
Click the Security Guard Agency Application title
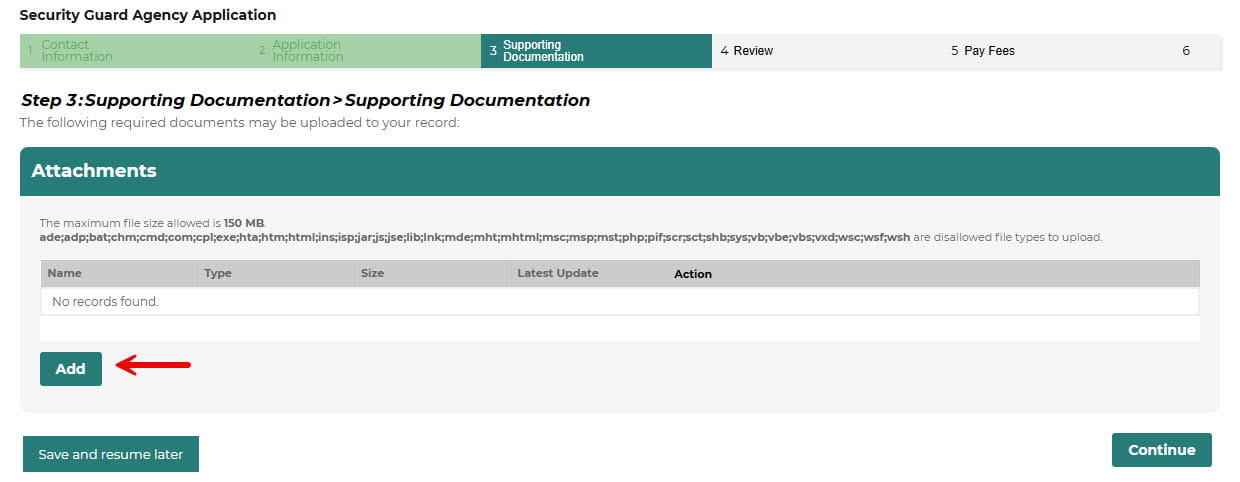(148, 15)
